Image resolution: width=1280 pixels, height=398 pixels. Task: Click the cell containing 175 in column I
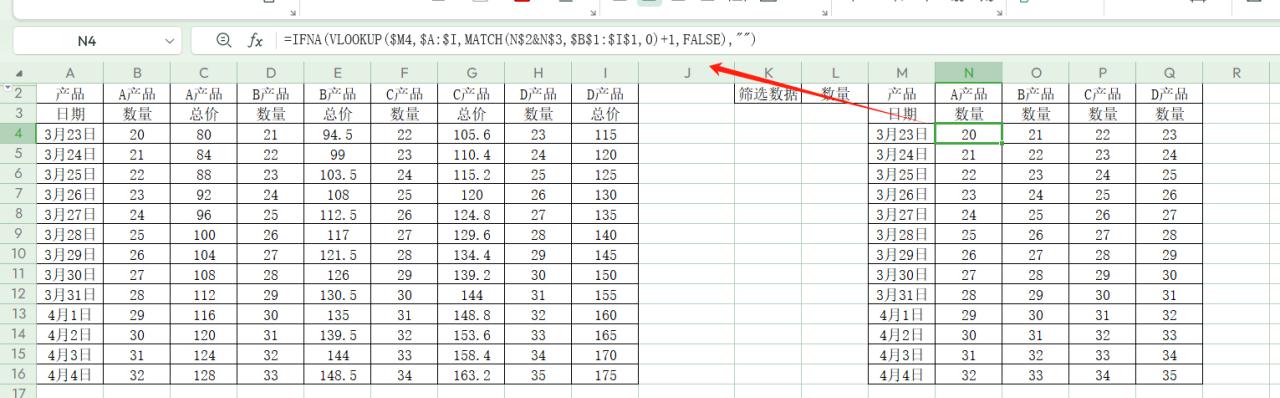tap(605, 375)
